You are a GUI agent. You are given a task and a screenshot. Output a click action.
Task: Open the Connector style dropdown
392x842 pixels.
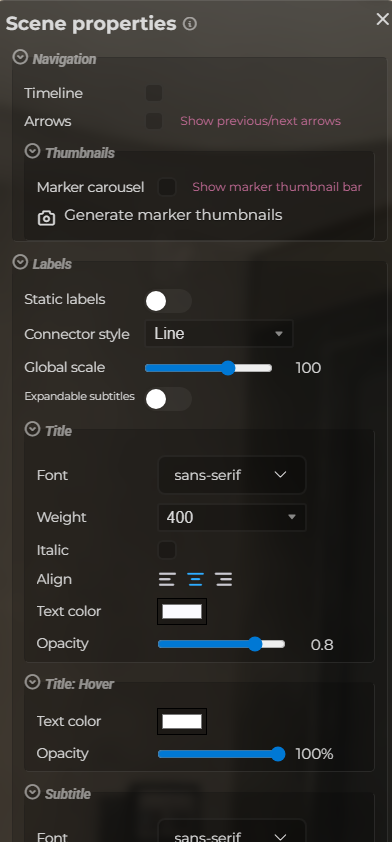(x=219, y=333)
